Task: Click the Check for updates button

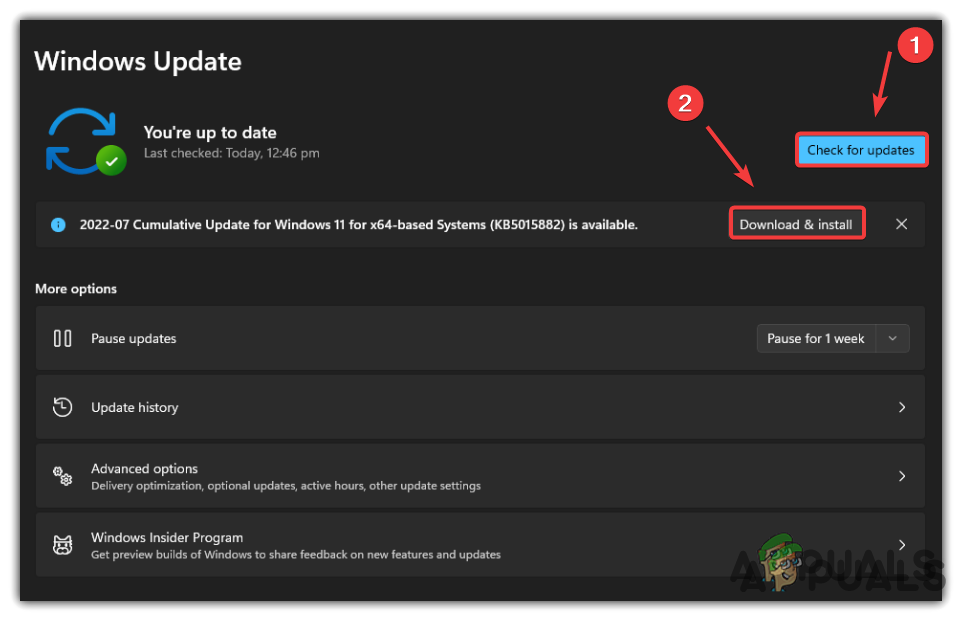Action: pyautogui.click(x=861, y=149)
